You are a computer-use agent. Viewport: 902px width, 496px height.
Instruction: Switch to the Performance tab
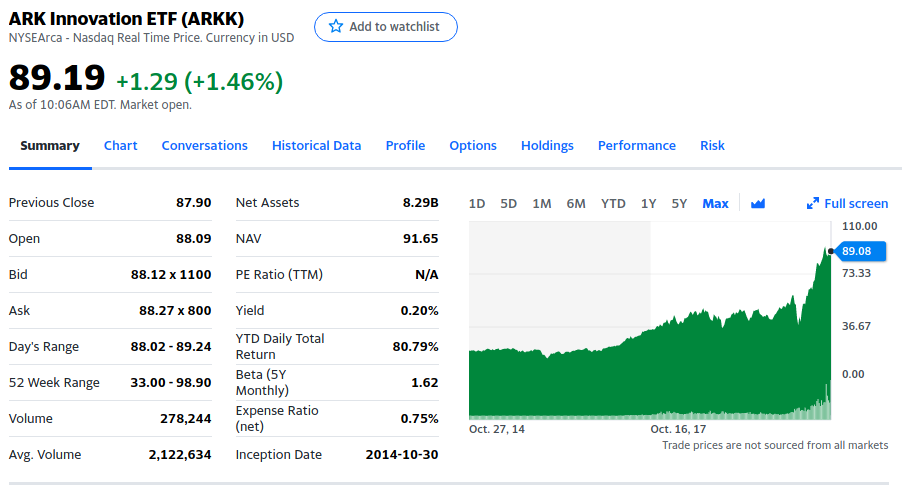point(636,145)
